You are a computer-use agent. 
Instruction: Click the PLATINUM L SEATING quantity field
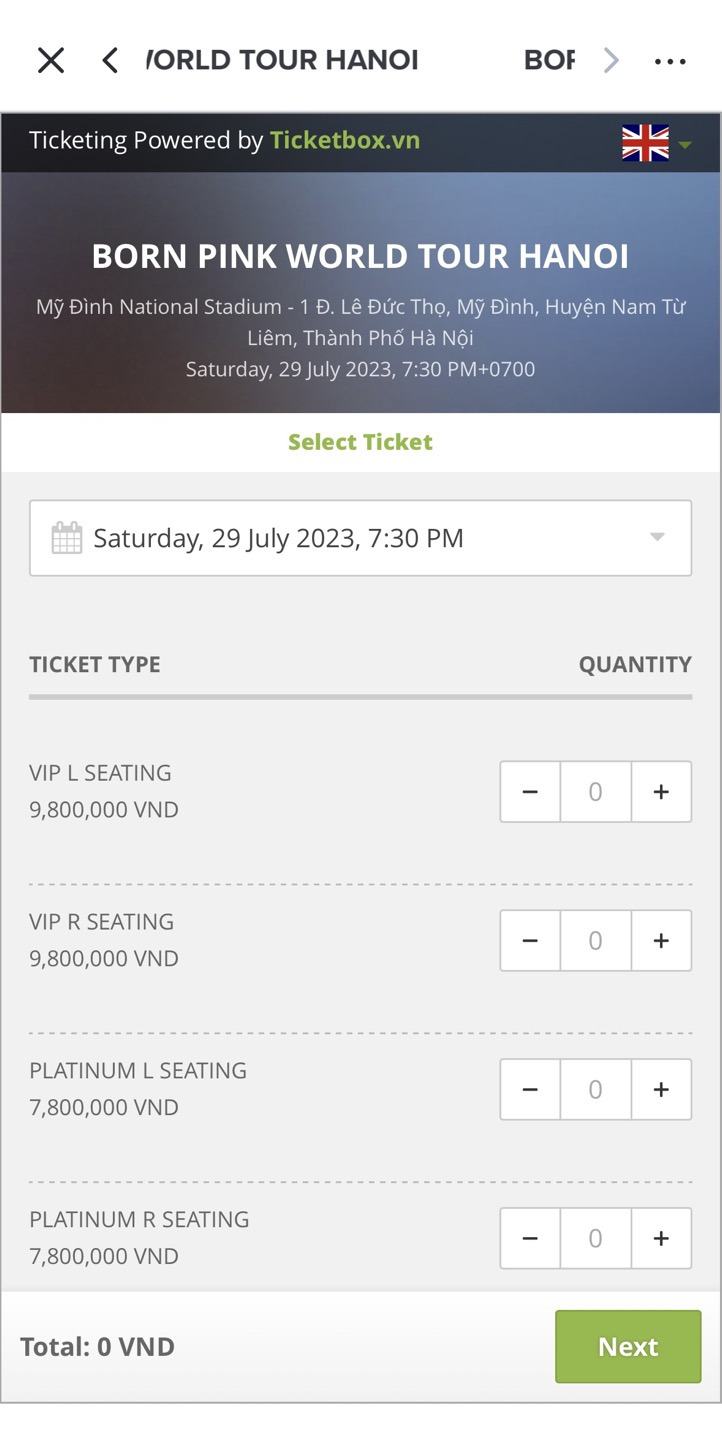[595, 1090]
